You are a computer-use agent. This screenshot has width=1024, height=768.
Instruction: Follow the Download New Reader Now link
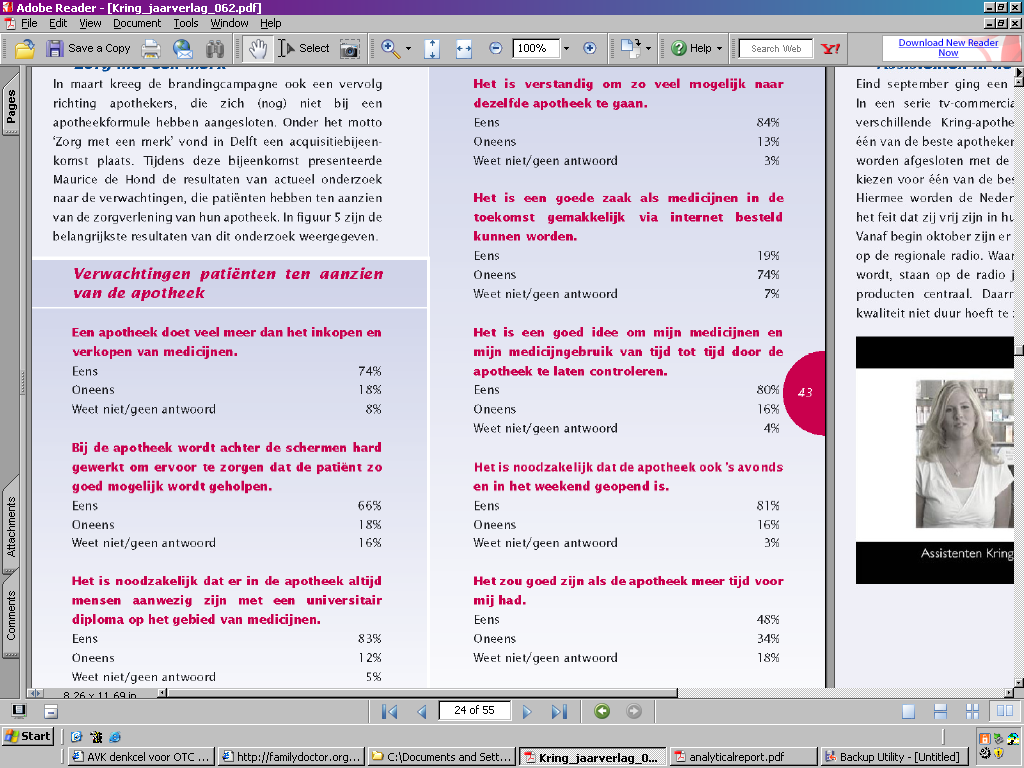pyautogui.click(x=948, y=48)
